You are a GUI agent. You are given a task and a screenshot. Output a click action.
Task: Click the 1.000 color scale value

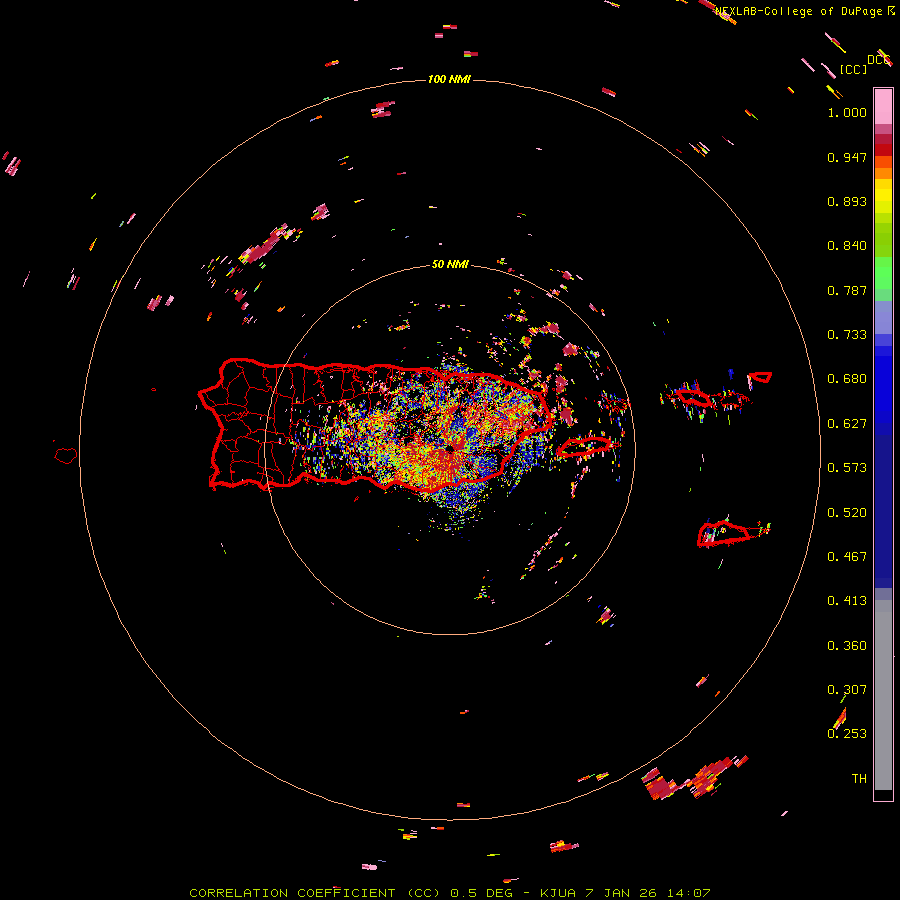pyautogui.click(x=847, y=112)
